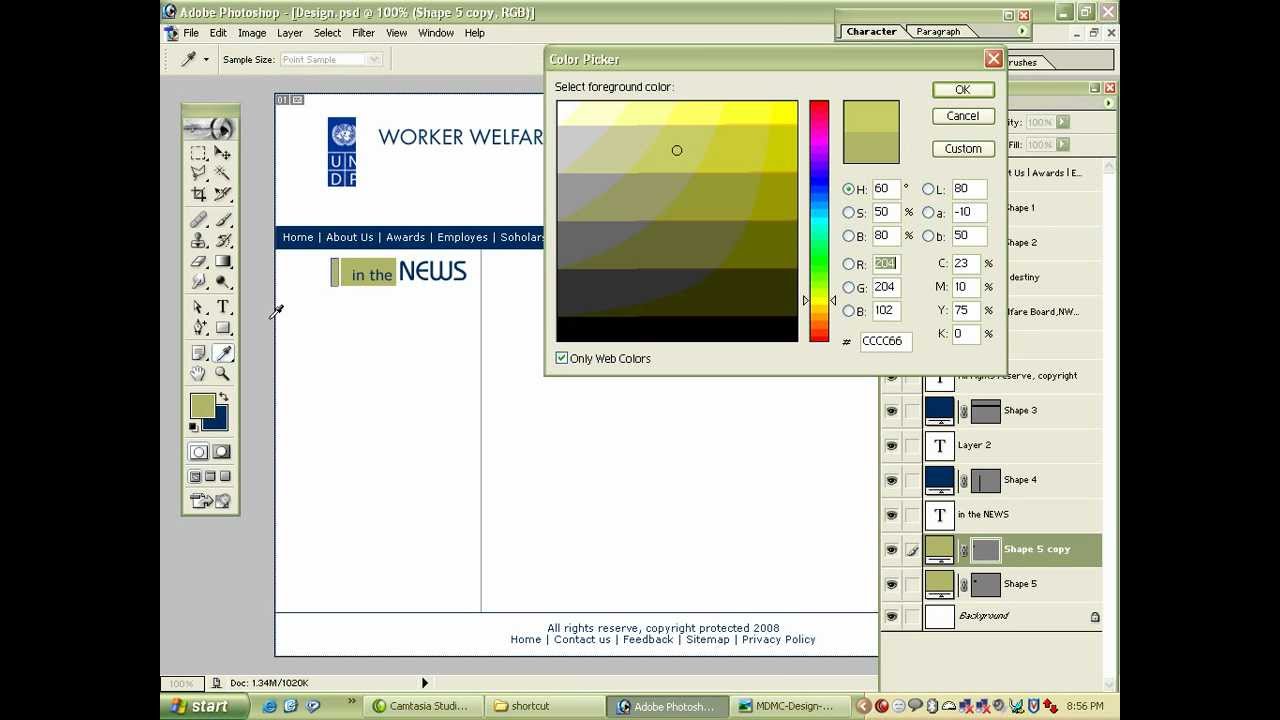Select the S (saturation) radio button
The image size is (1280, 720).
[849, 213]
